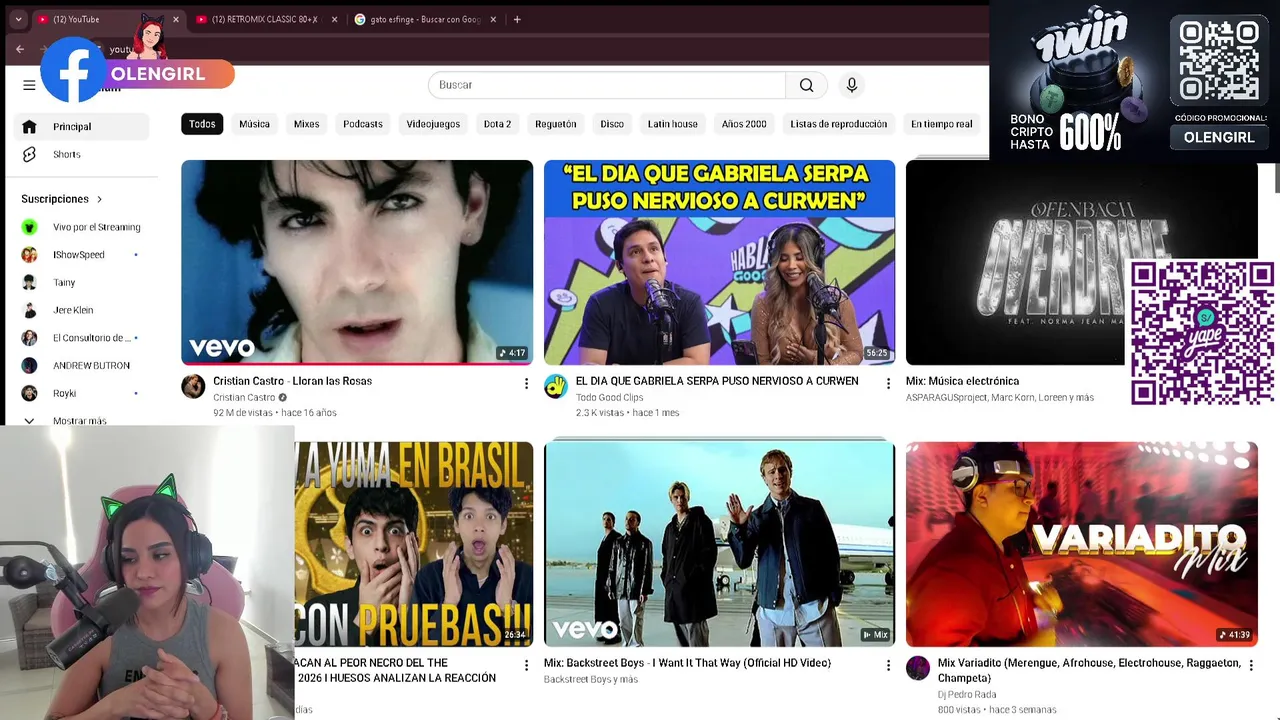Close the RETROMIX CLASSIC tab
1280x720 pixels.
tap(334, 19)
